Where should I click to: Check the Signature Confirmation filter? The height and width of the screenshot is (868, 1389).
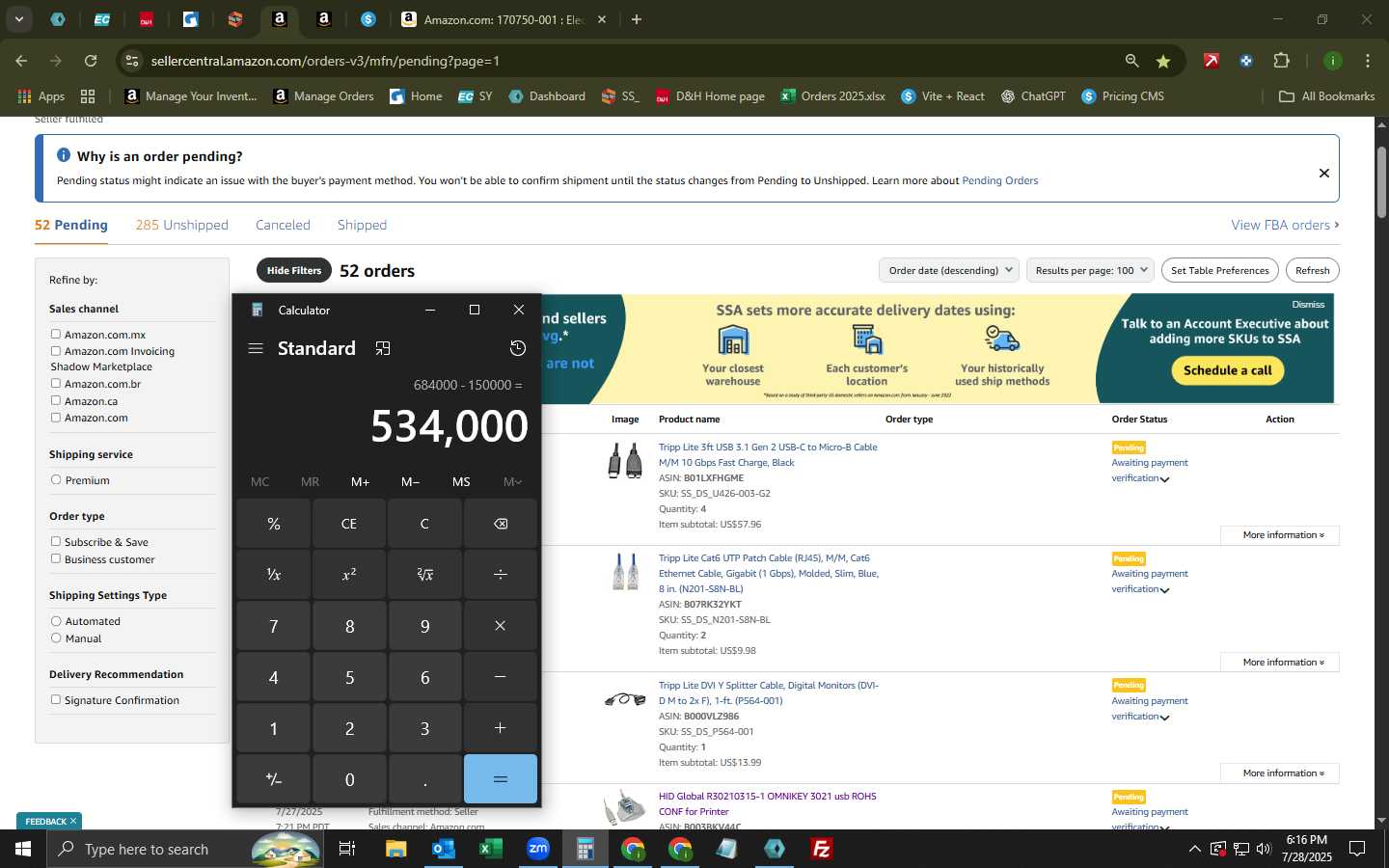click(56, 699)
